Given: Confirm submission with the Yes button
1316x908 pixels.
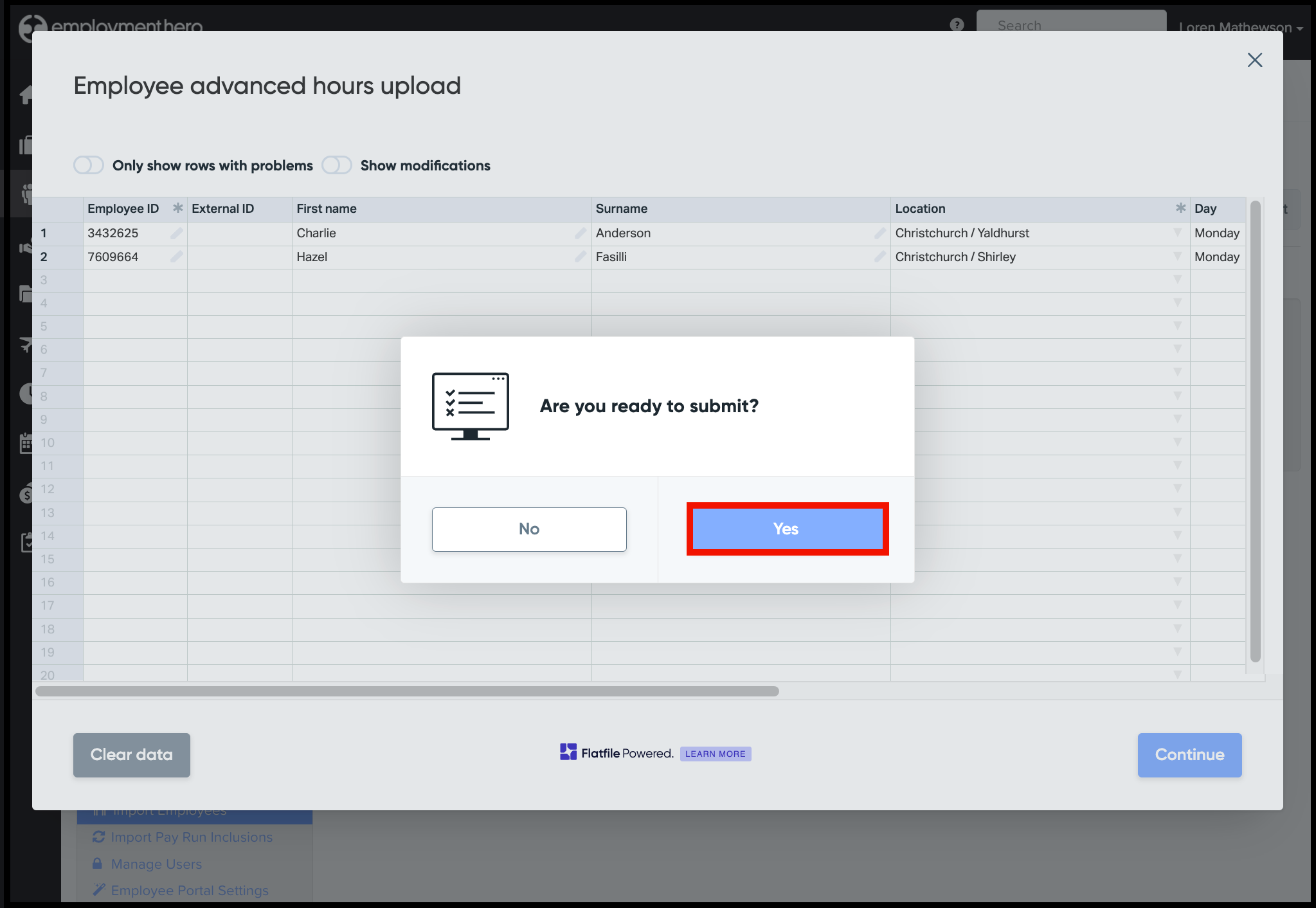Looking at the screenshot, I should coord(787,529).
